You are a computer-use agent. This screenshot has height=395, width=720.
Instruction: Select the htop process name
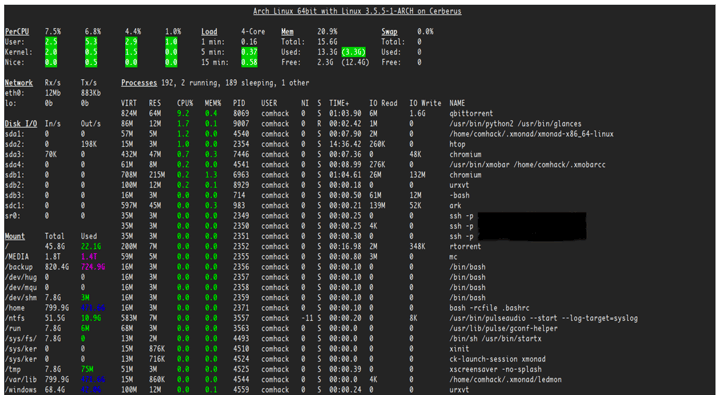click(x=457, y=144)
